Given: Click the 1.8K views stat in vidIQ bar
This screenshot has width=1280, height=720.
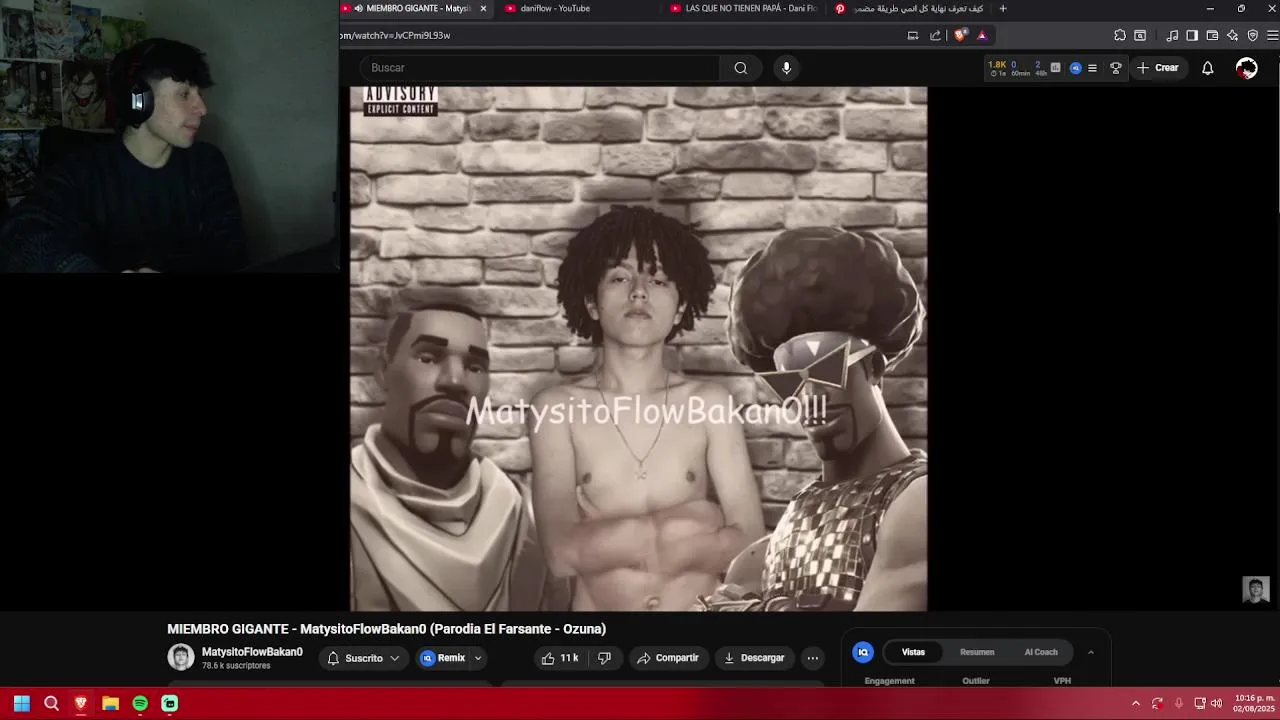Looking at the screenshot, I should pos(997,64).
